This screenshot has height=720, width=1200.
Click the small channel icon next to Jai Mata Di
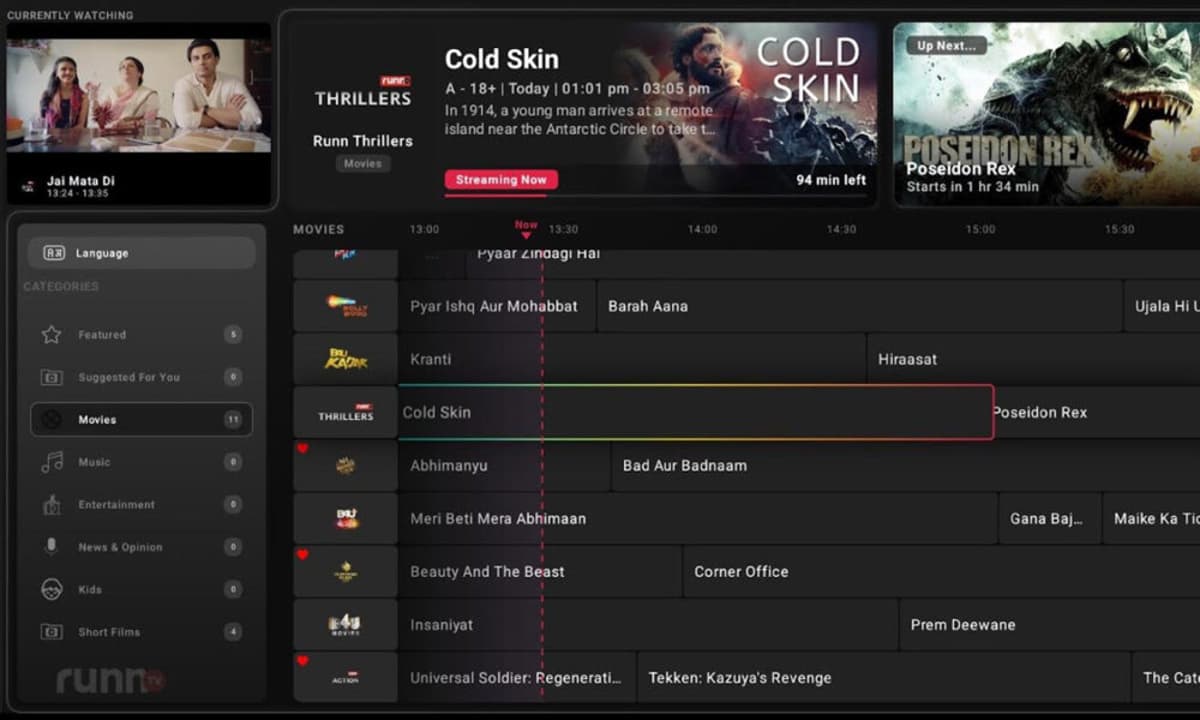[x=28, y=186]
